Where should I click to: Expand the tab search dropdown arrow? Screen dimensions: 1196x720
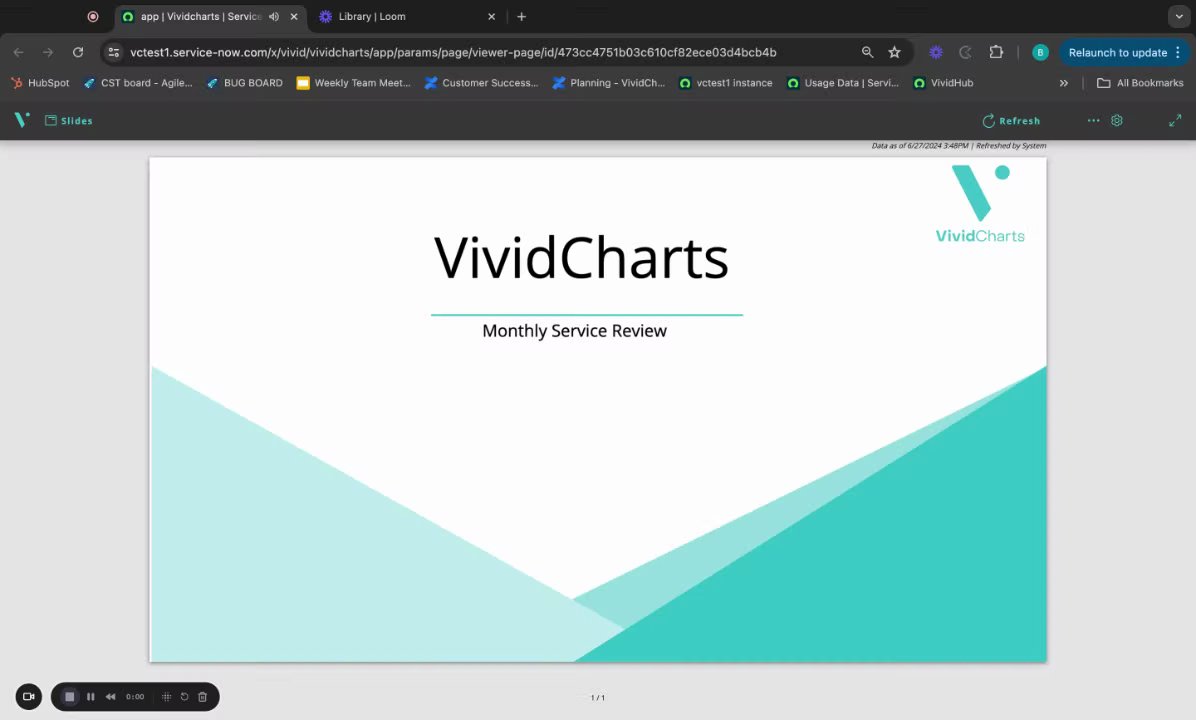tap(1178, 16)
